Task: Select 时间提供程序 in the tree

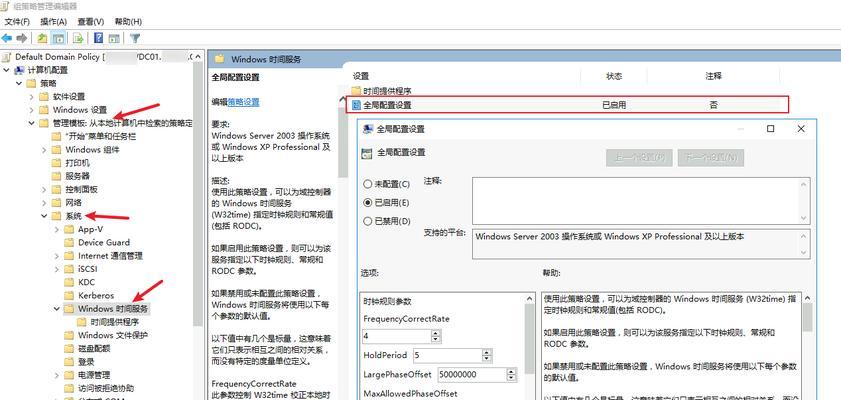Action: click(115, 322)
